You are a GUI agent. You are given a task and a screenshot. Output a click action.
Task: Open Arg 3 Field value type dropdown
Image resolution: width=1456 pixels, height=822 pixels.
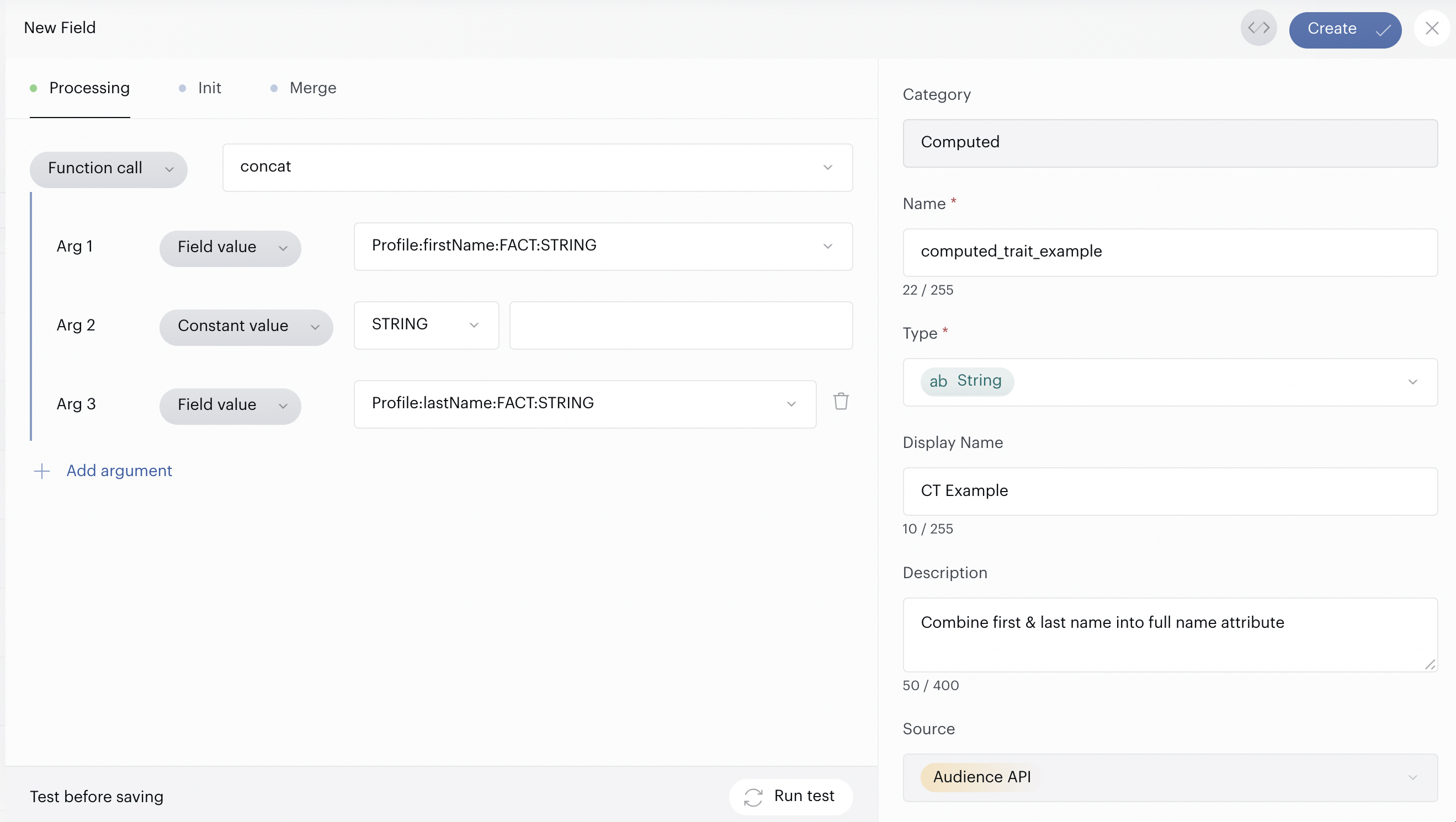coord(230,405)
